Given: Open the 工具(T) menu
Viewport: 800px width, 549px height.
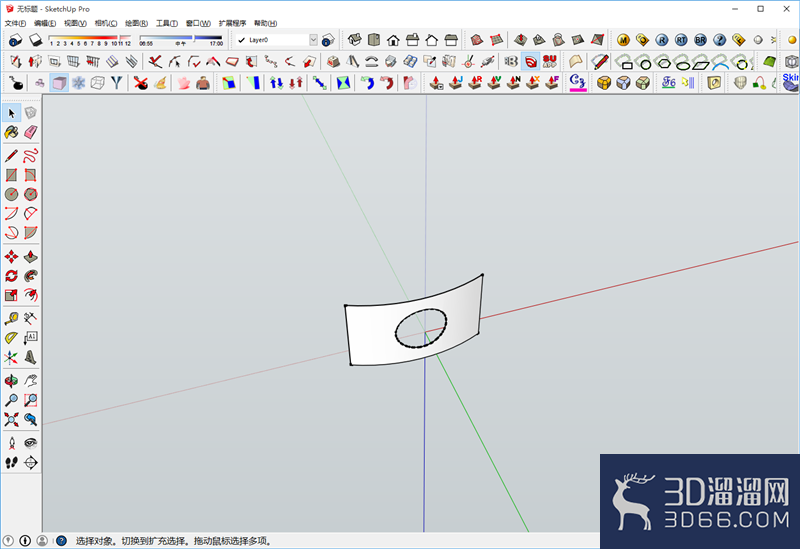Looking at the screenshot, I should click(x=166, y=23).
